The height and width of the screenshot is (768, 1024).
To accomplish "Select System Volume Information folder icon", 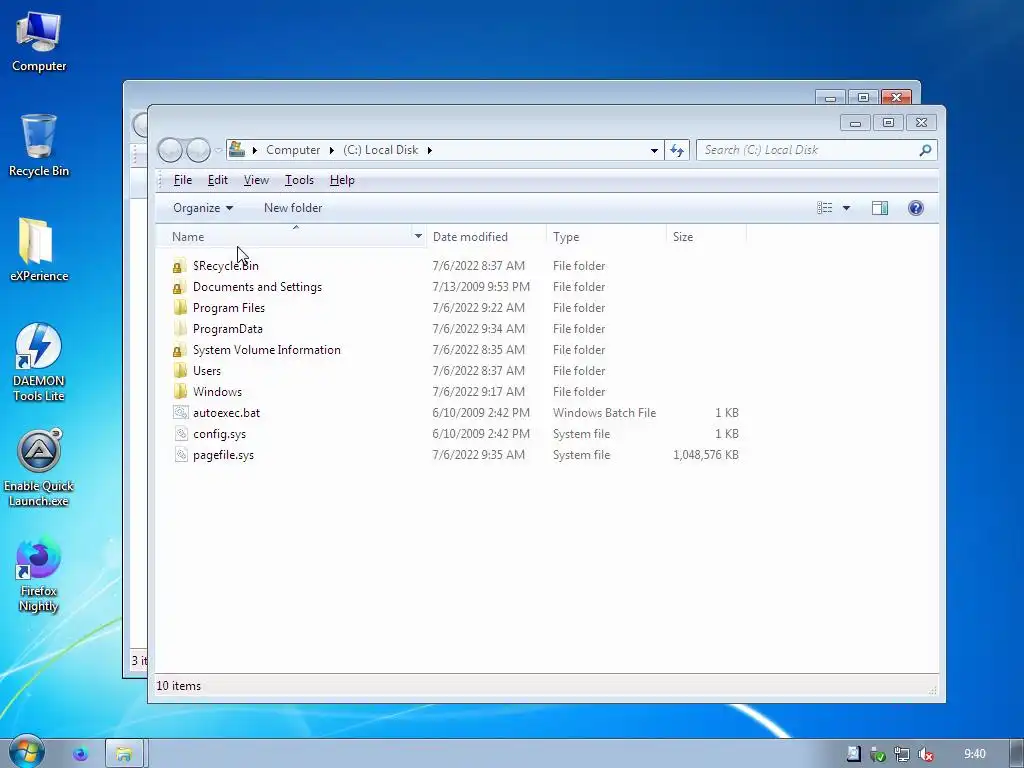I will pyautogui.click(x=179, y=350).
